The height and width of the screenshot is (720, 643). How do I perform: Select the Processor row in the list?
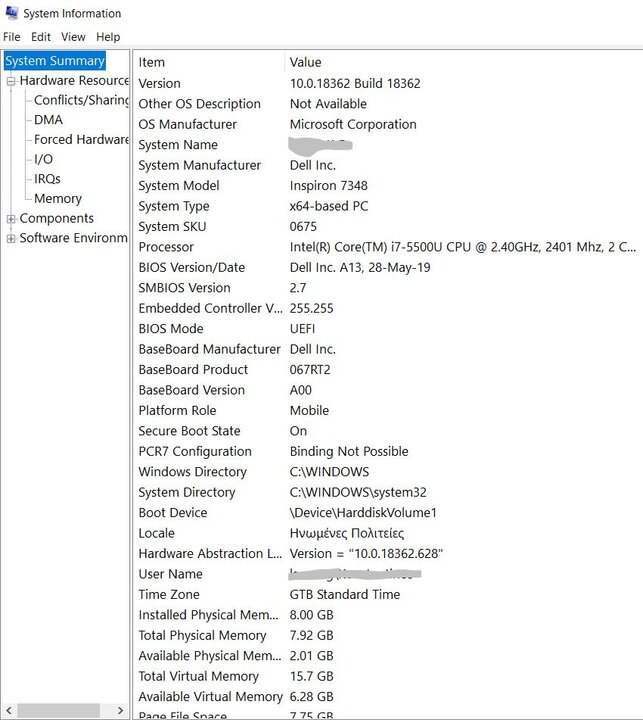point(166,247)
